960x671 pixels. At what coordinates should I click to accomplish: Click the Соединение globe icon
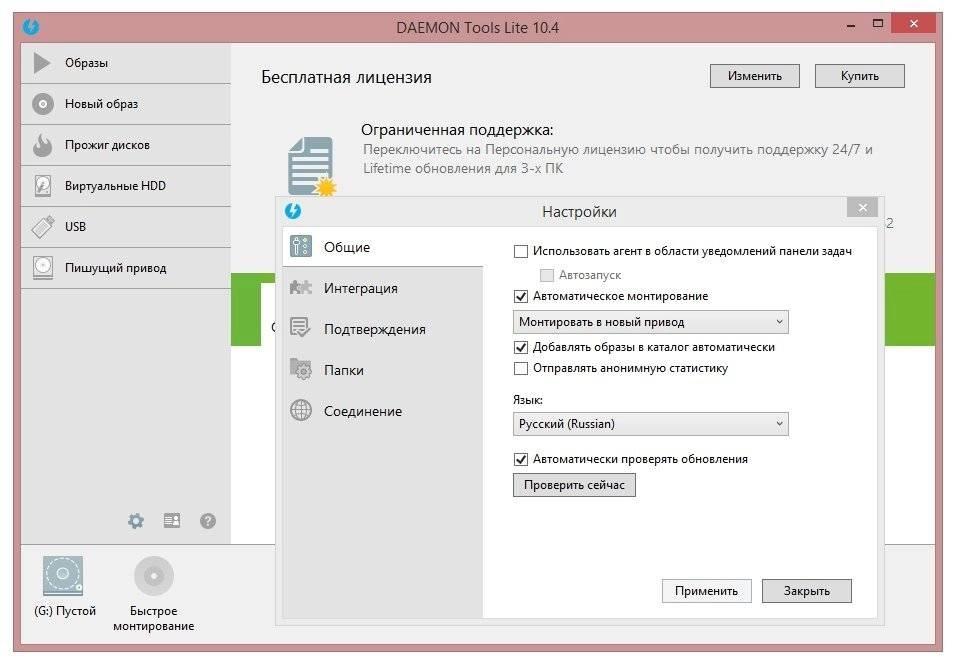[301, 410]
